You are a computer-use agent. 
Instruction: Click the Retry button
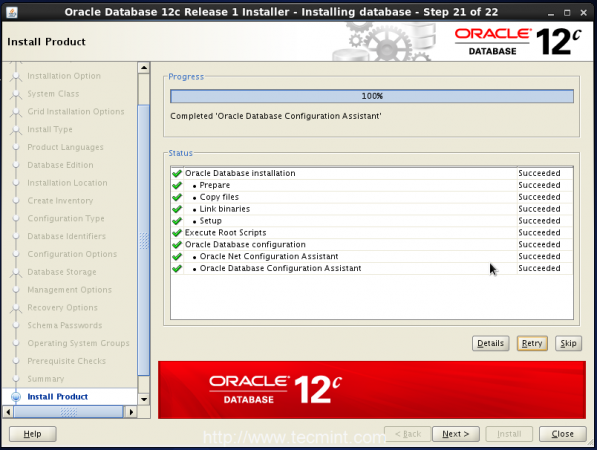click(532, 343)
